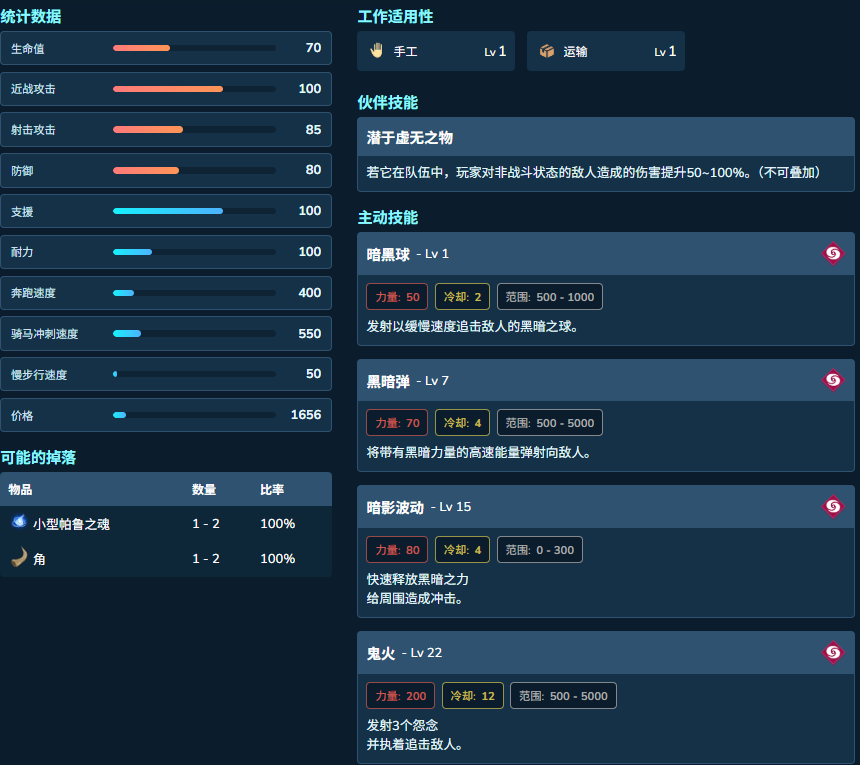The height and width of the screenshot is (765, 860).
Task: Click the 潜于虚无之物 partner skill header
Action: click(606, 137)
